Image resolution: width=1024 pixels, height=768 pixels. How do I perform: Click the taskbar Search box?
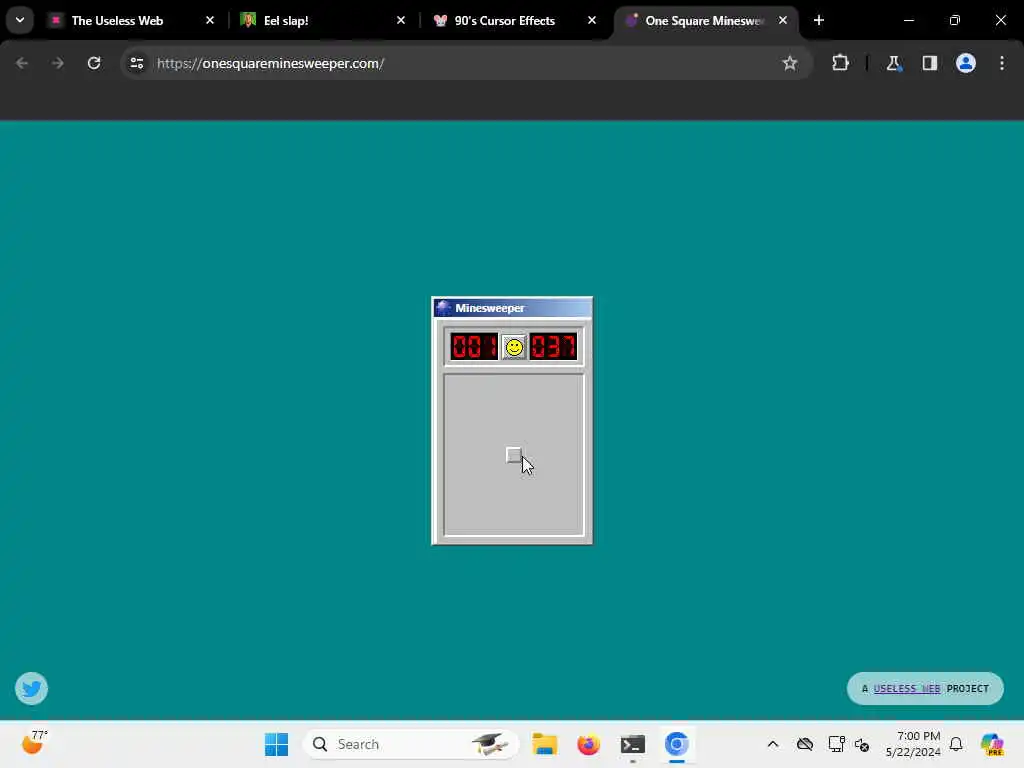[411, 744]
